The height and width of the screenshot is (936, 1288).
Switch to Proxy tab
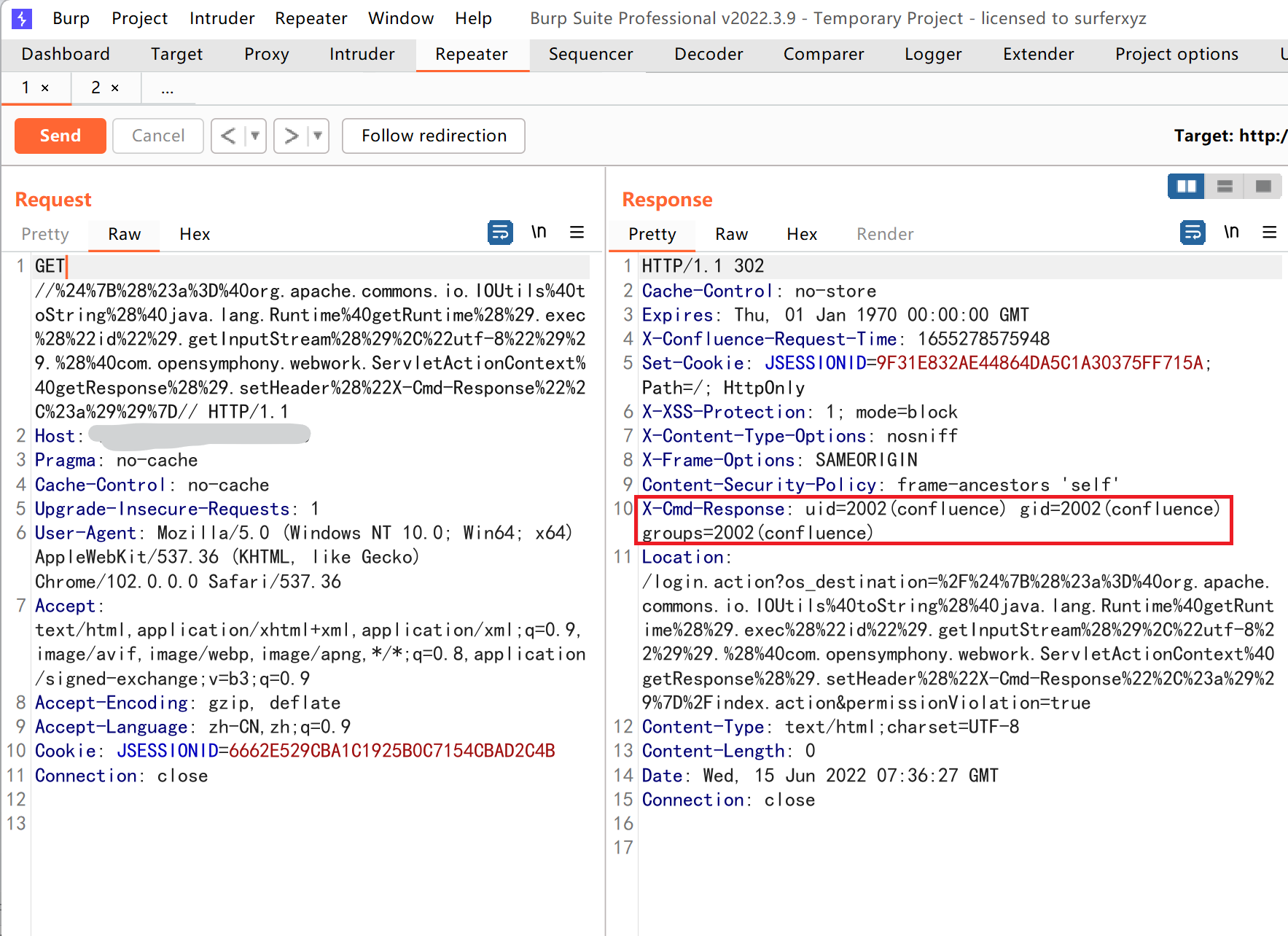pyautogui.click(x=267, y=54)
